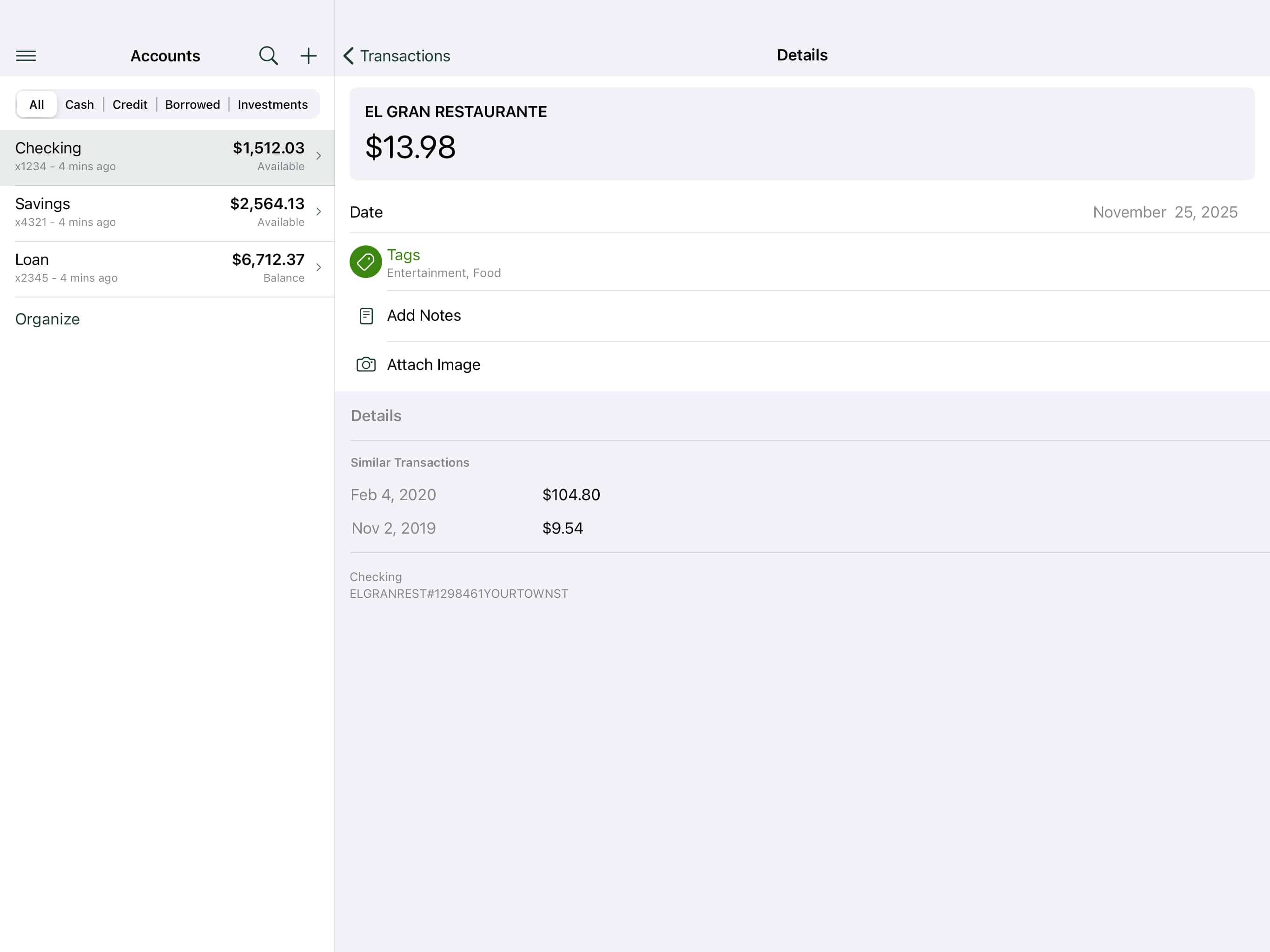Open the Savings account row
This screenshot has width=1270, height=952.
coord(167,213)
